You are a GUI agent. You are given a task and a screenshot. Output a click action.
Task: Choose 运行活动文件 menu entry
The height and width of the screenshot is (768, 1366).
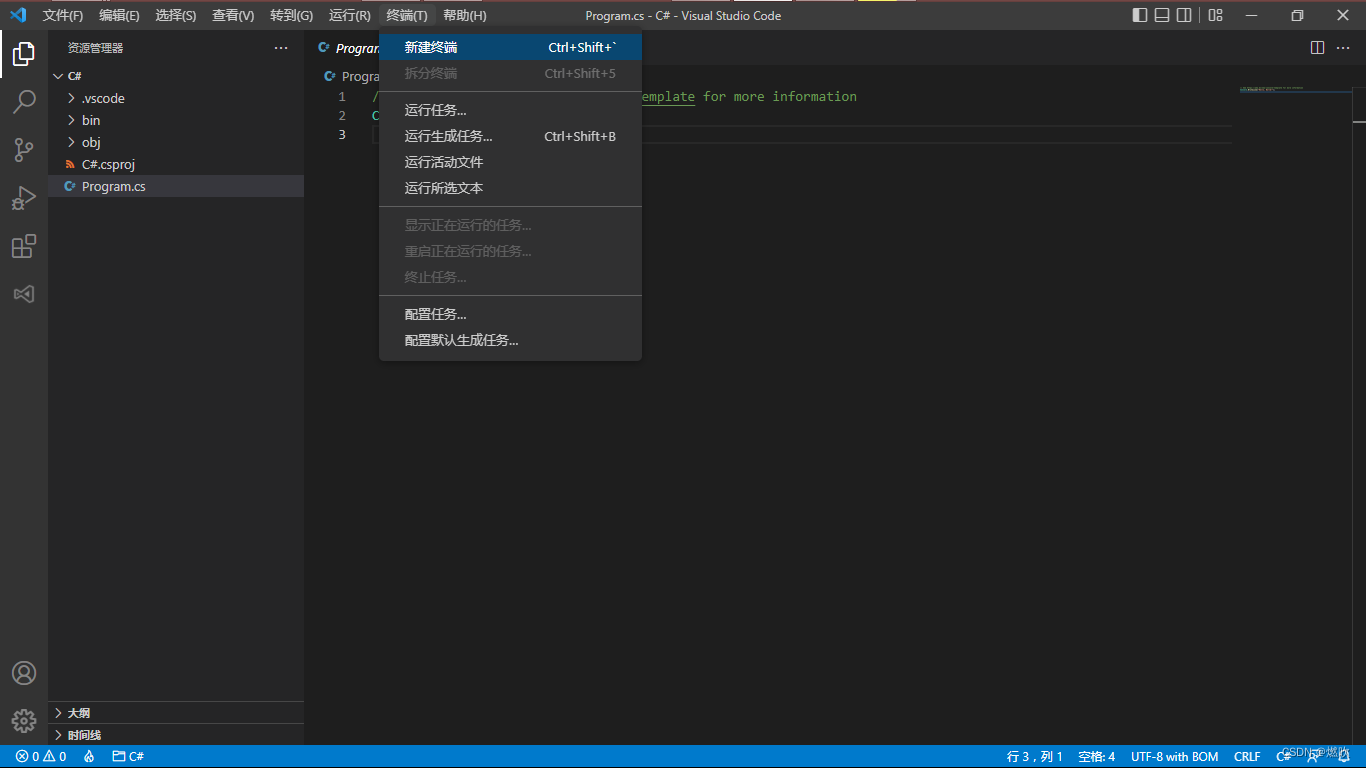tap(510, 162)
